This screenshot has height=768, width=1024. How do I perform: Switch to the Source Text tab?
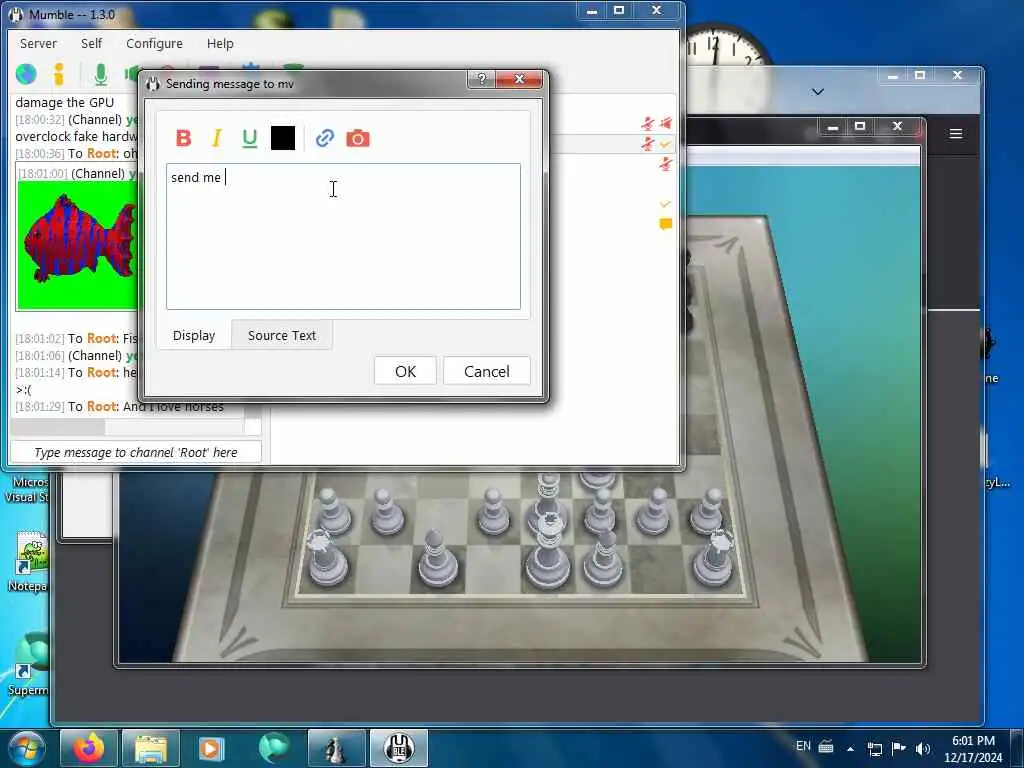tap(281, 335)
